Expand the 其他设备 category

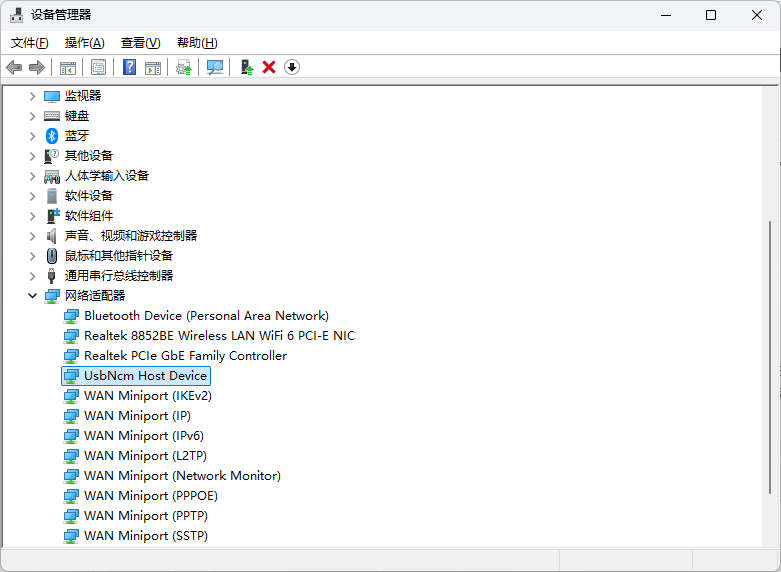tap(32, 156)
